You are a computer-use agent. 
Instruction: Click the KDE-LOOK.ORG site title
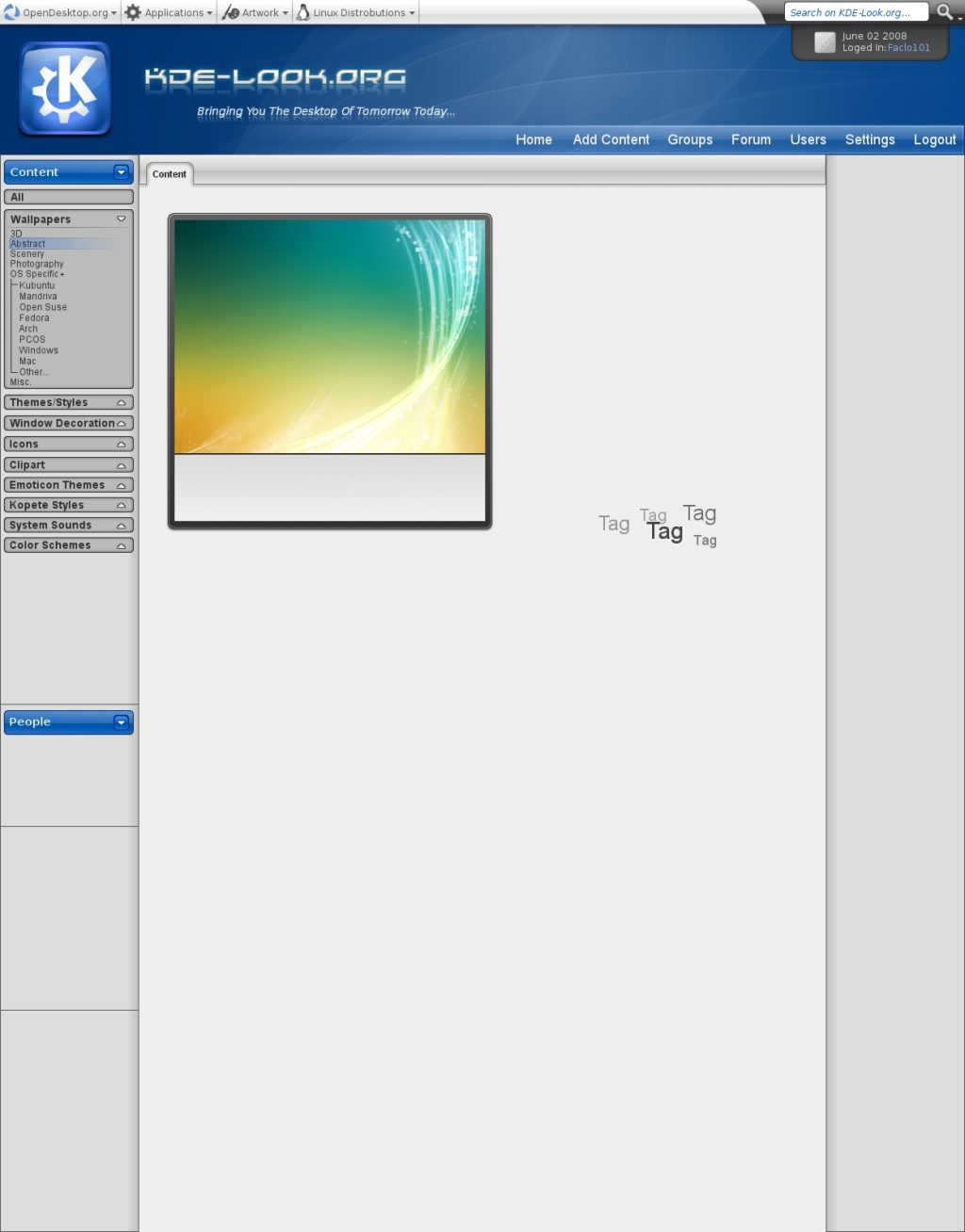point(275,79)
